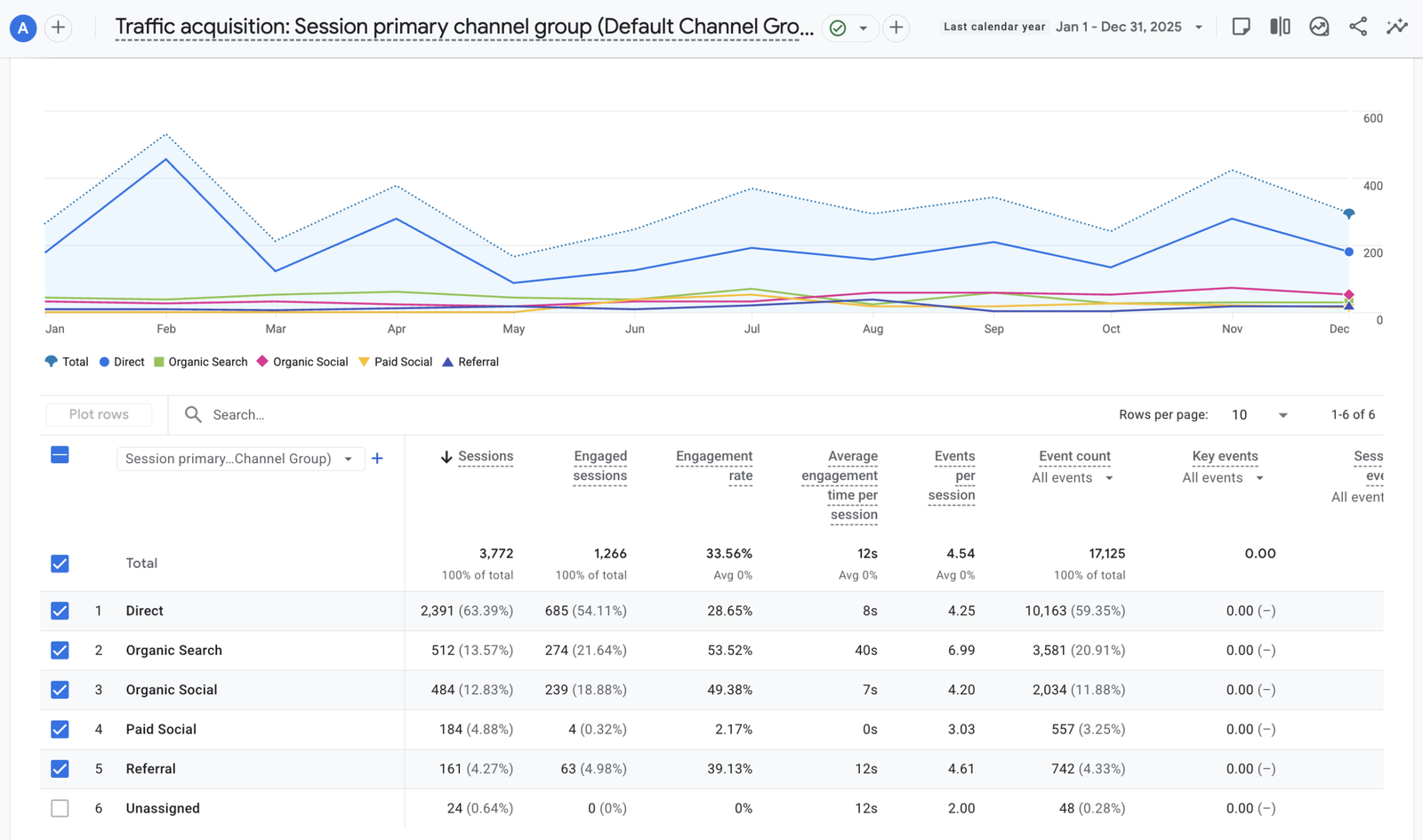Open the Insights sparkline icon
The image size is (1423, 840).
[x=1397, y=27]
